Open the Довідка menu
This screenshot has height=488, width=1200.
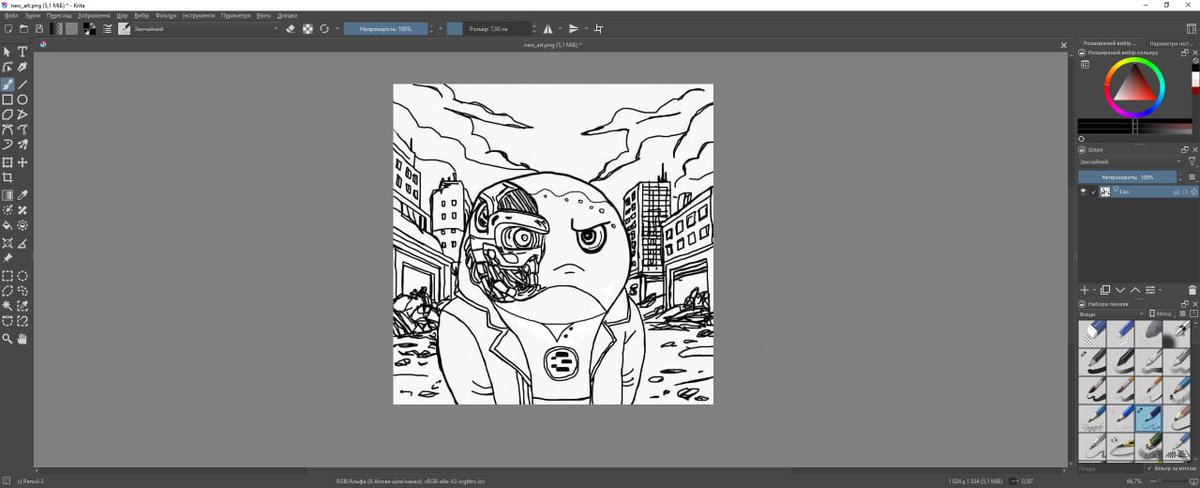[x=287, y=16]
